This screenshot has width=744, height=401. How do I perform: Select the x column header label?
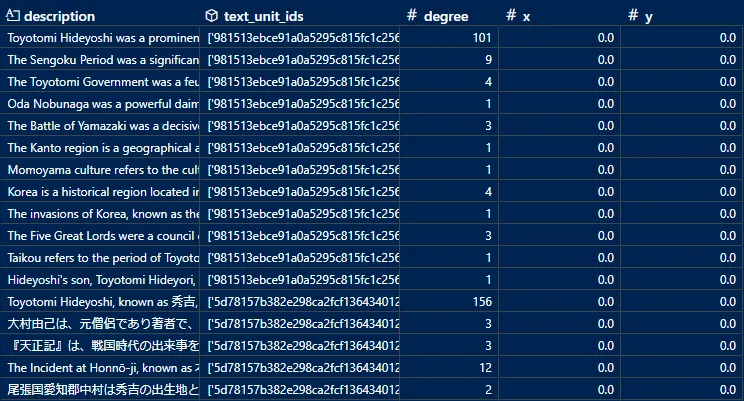526,17
